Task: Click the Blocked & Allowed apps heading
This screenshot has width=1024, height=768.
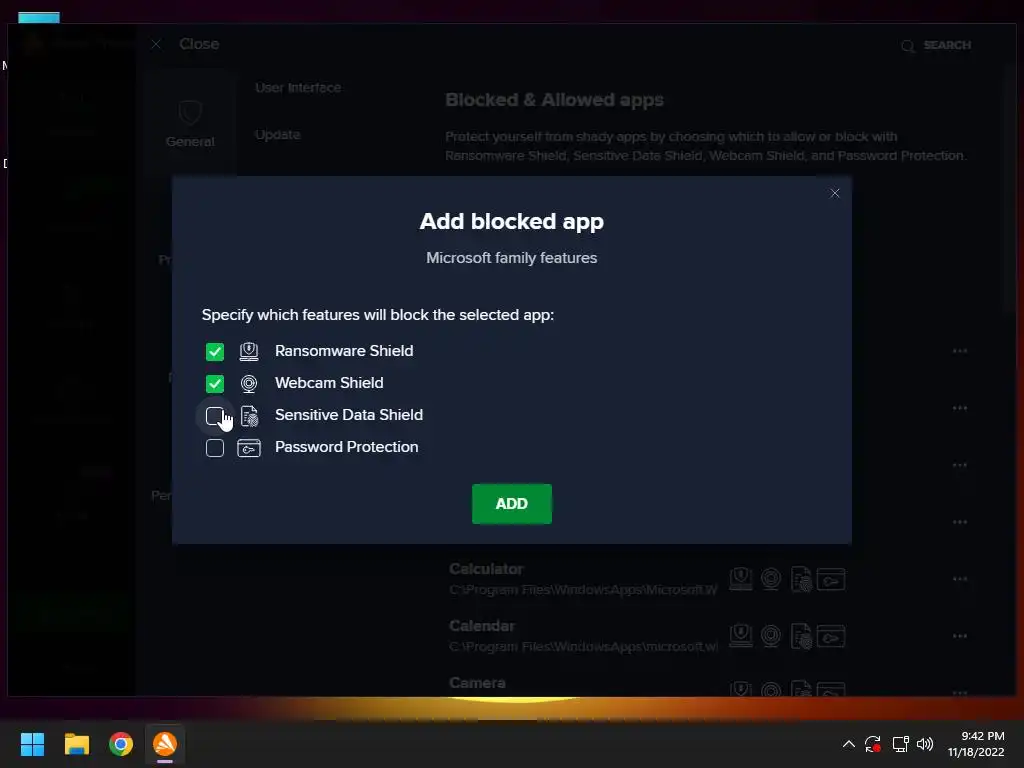Action: [x=554, y=100]
